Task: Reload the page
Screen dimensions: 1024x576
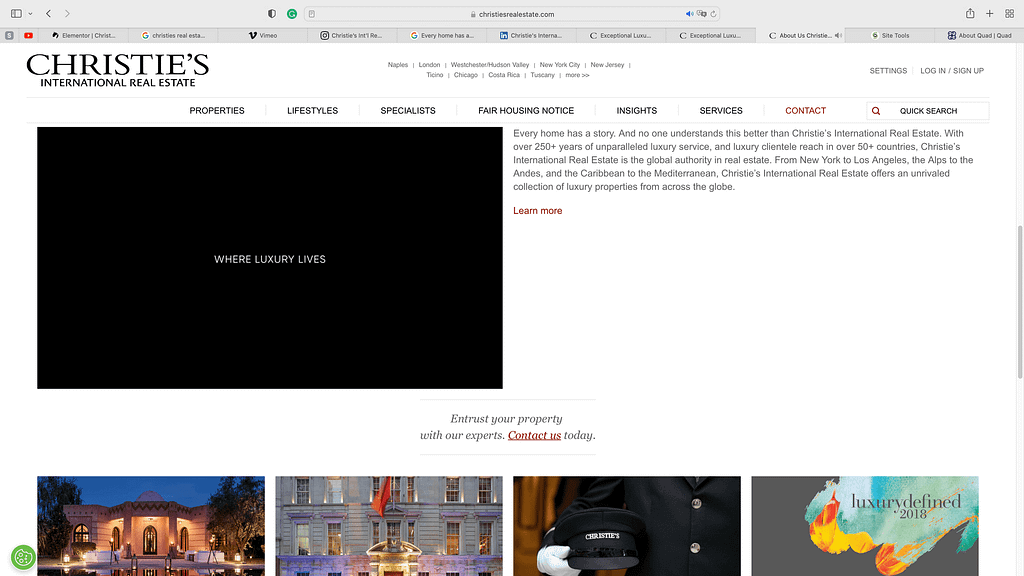Action: point(713,14)
